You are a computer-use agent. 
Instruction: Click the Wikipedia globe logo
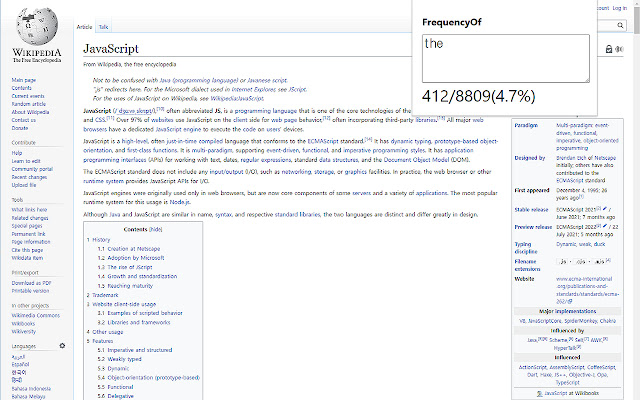[37, 26]
